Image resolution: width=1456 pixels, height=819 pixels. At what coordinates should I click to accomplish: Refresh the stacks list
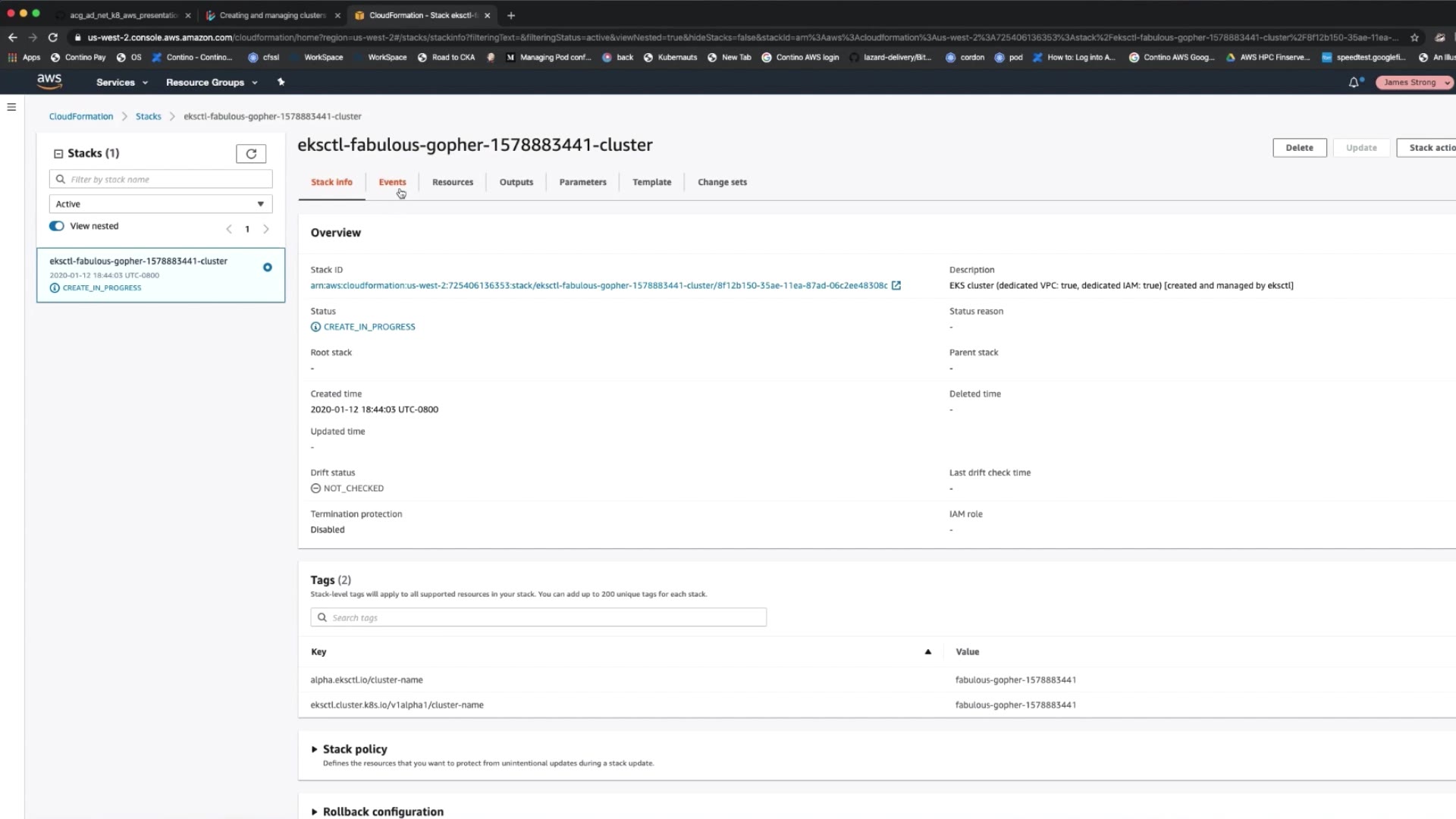click(251, 154)
